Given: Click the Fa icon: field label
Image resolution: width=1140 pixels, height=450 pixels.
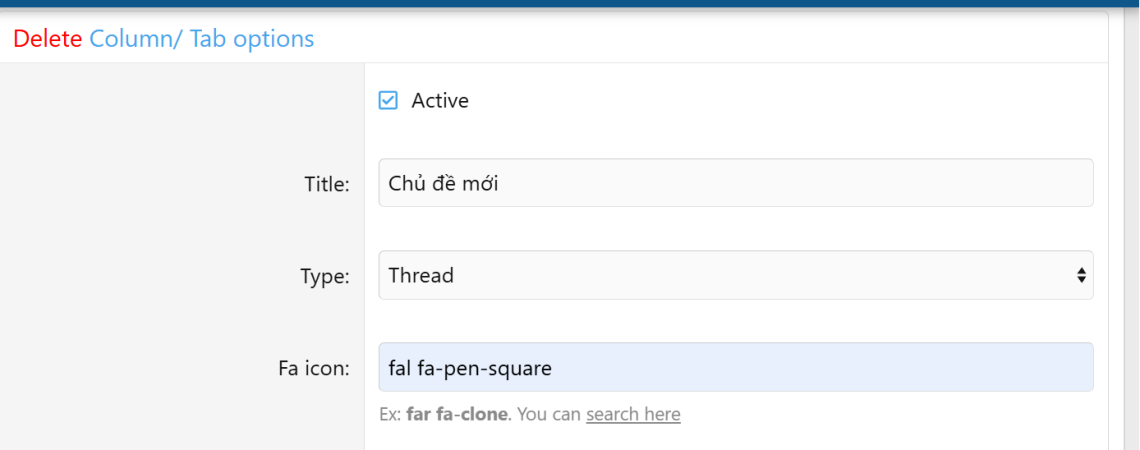Looking at the screenshot, I should click(313, 368).
